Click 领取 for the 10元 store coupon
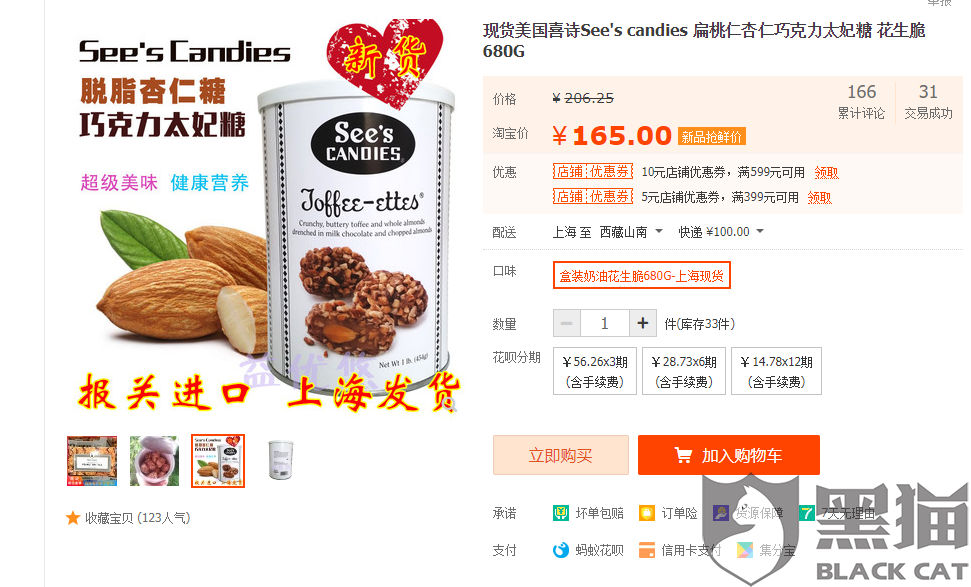Image resolution: width=971 pixels, height=587 pixels. click(826, 173)
